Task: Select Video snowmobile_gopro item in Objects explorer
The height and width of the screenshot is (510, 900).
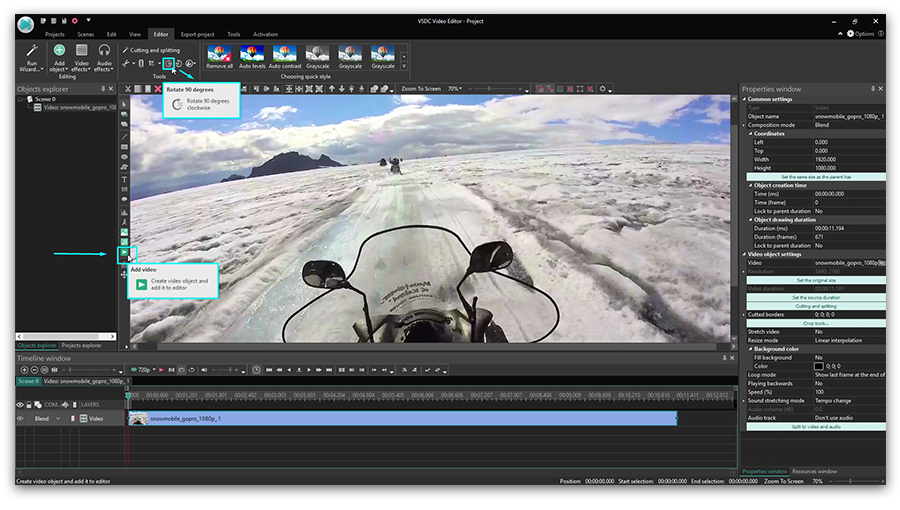Action: coord(75,107)
